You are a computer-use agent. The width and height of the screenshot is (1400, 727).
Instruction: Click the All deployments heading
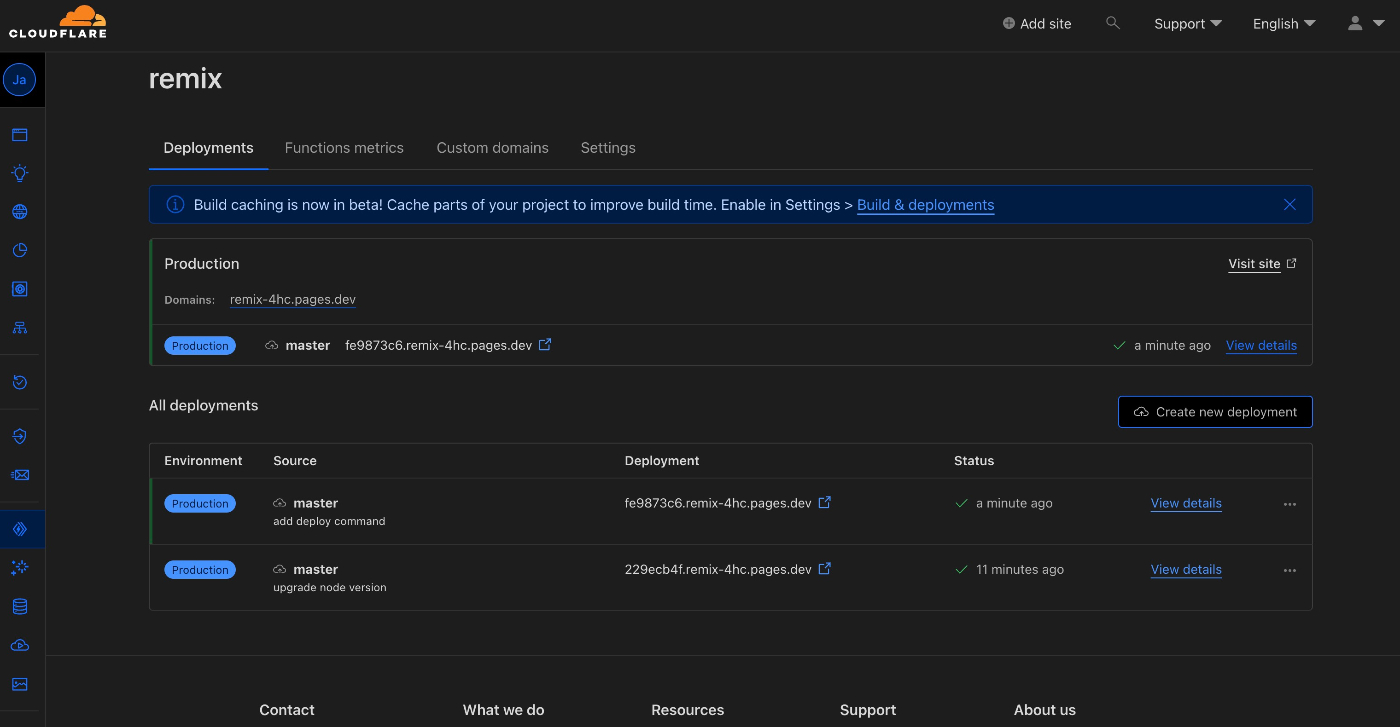tap(203, 405)
